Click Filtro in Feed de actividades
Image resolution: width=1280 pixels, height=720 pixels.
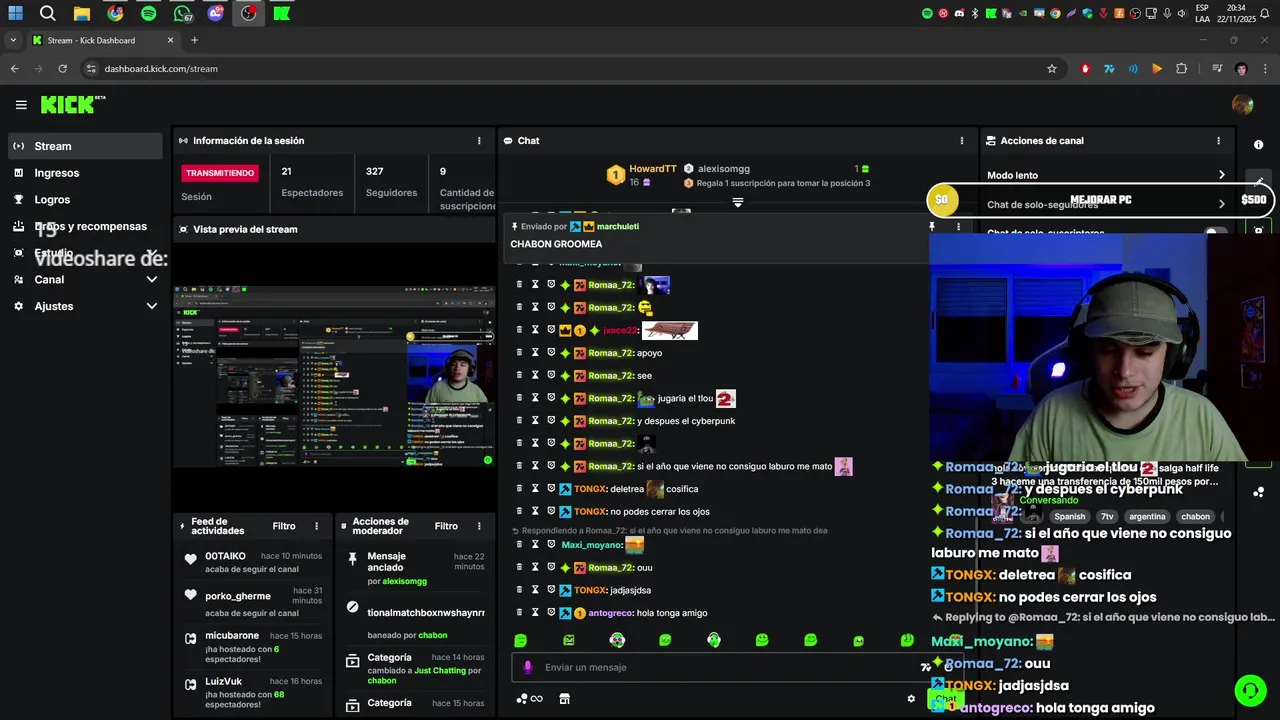pos(284,526)
